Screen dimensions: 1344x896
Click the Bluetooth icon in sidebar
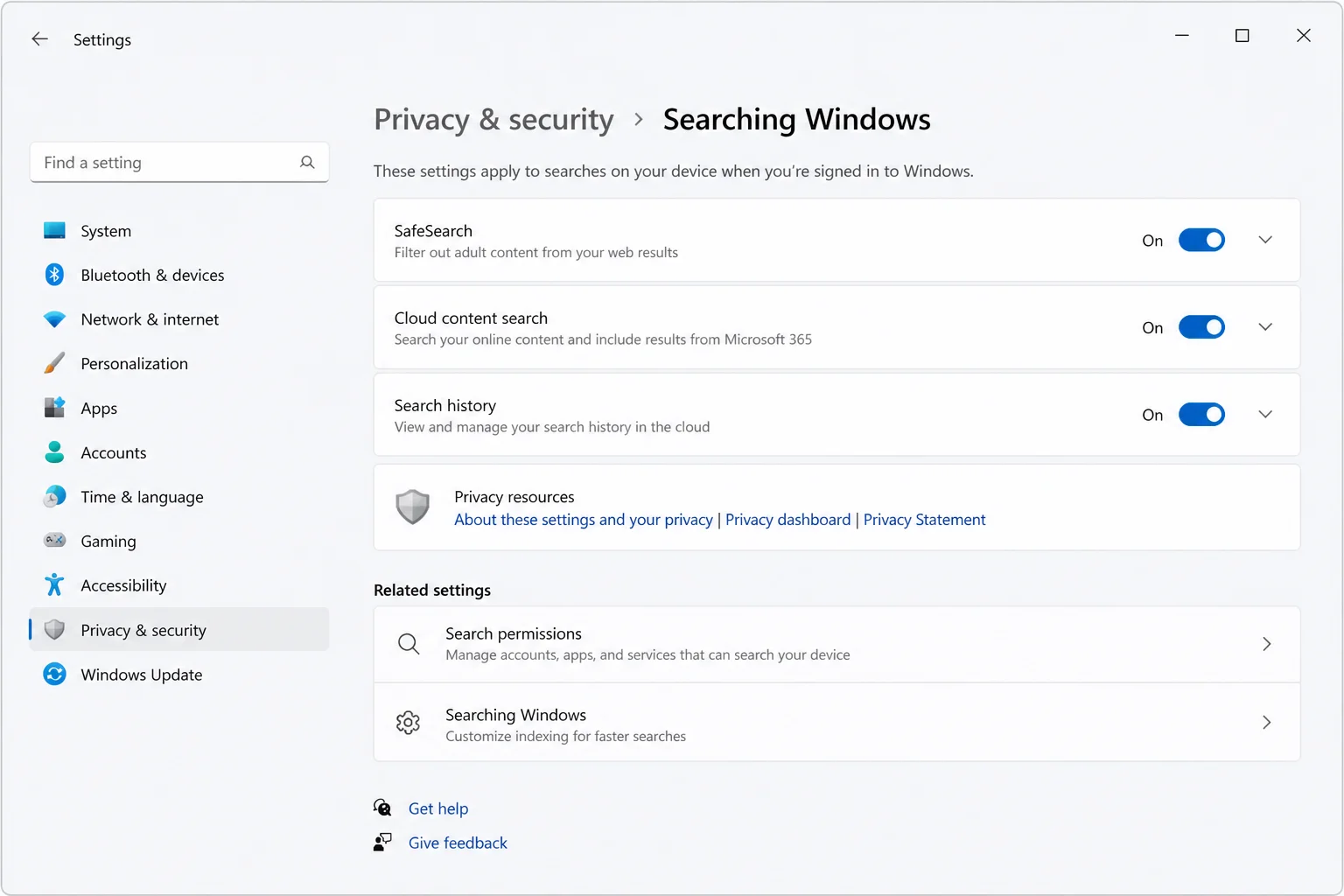54,275
